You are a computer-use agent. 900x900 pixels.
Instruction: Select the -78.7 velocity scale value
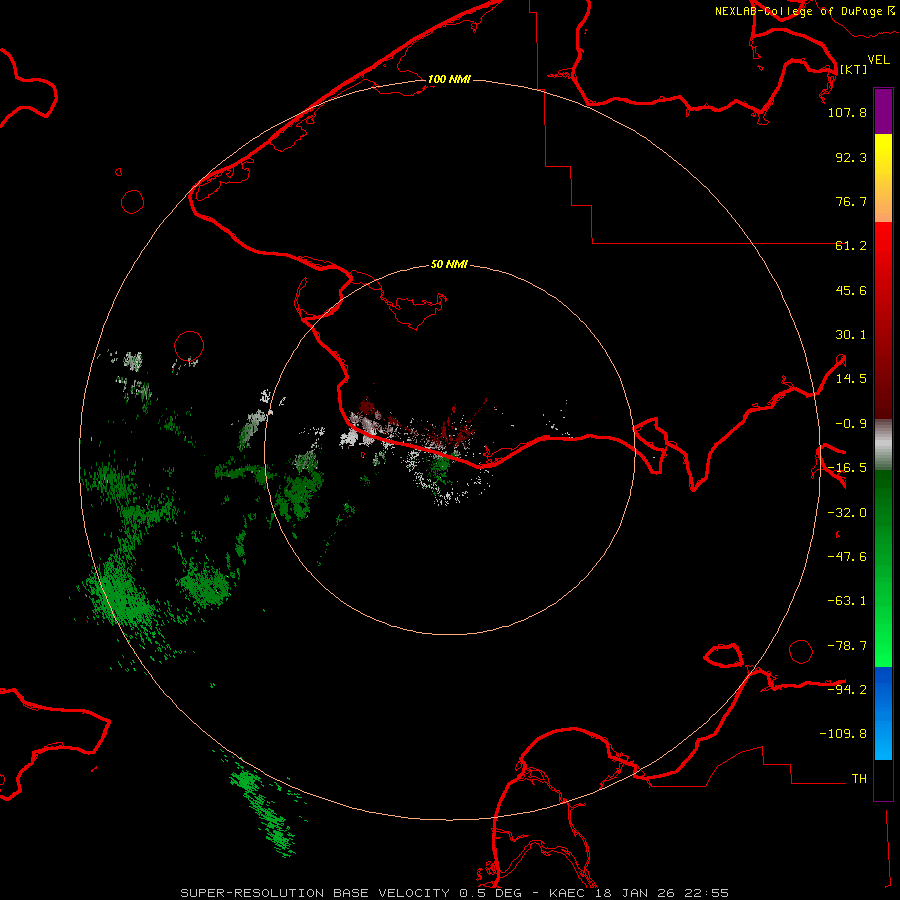847,646
